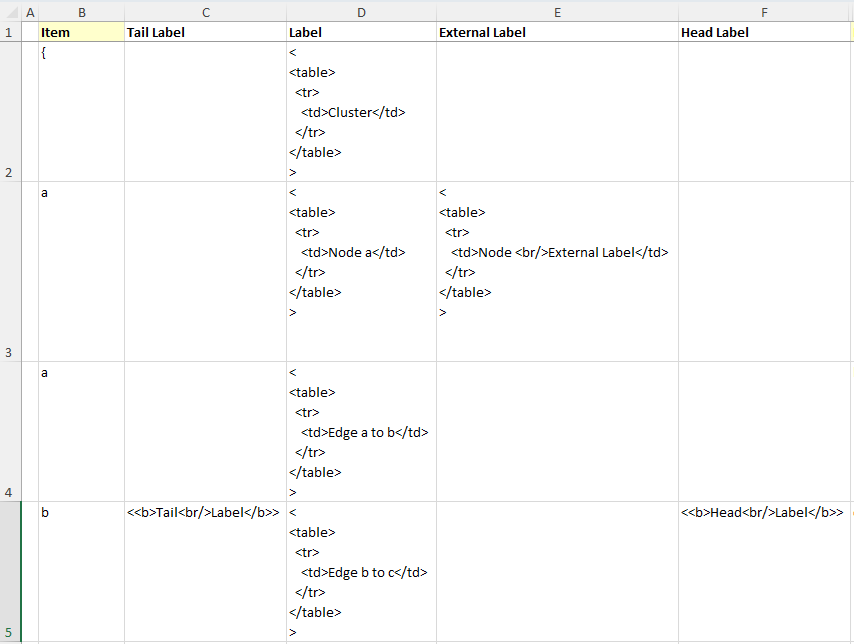
Task: Click the Select All corner of the grid
Action: click(x=10, y=11)
